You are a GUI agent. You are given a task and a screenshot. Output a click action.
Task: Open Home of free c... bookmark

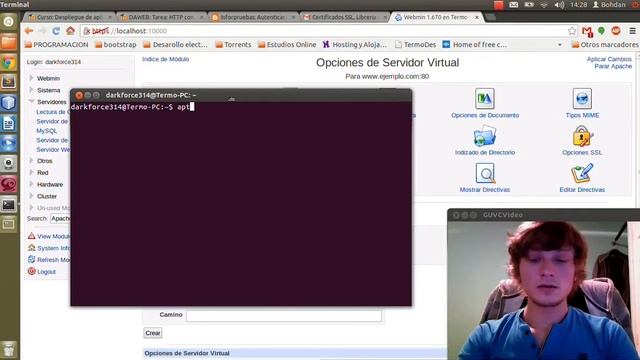point(475,44)
